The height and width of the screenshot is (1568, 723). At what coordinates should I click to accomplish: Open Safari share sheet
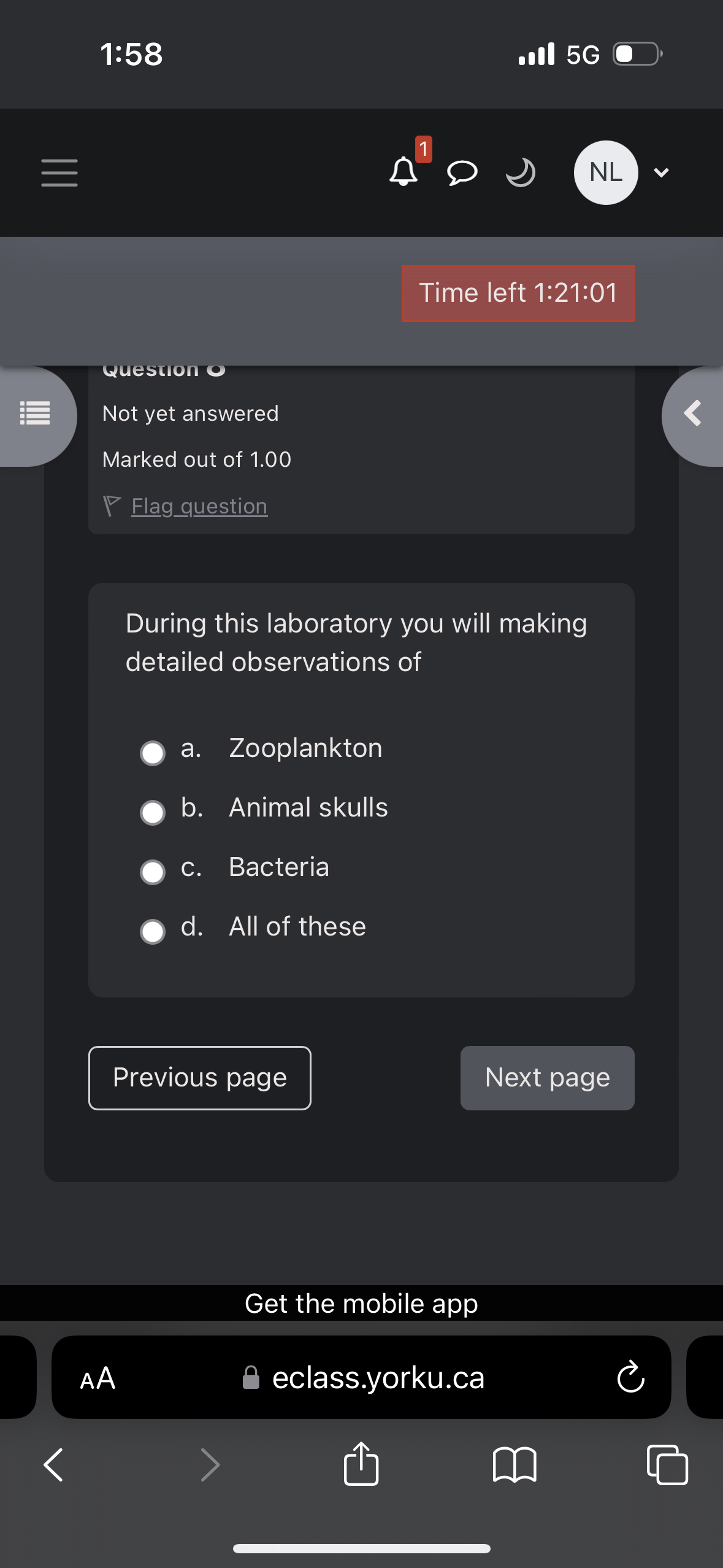click(361, 1464)
